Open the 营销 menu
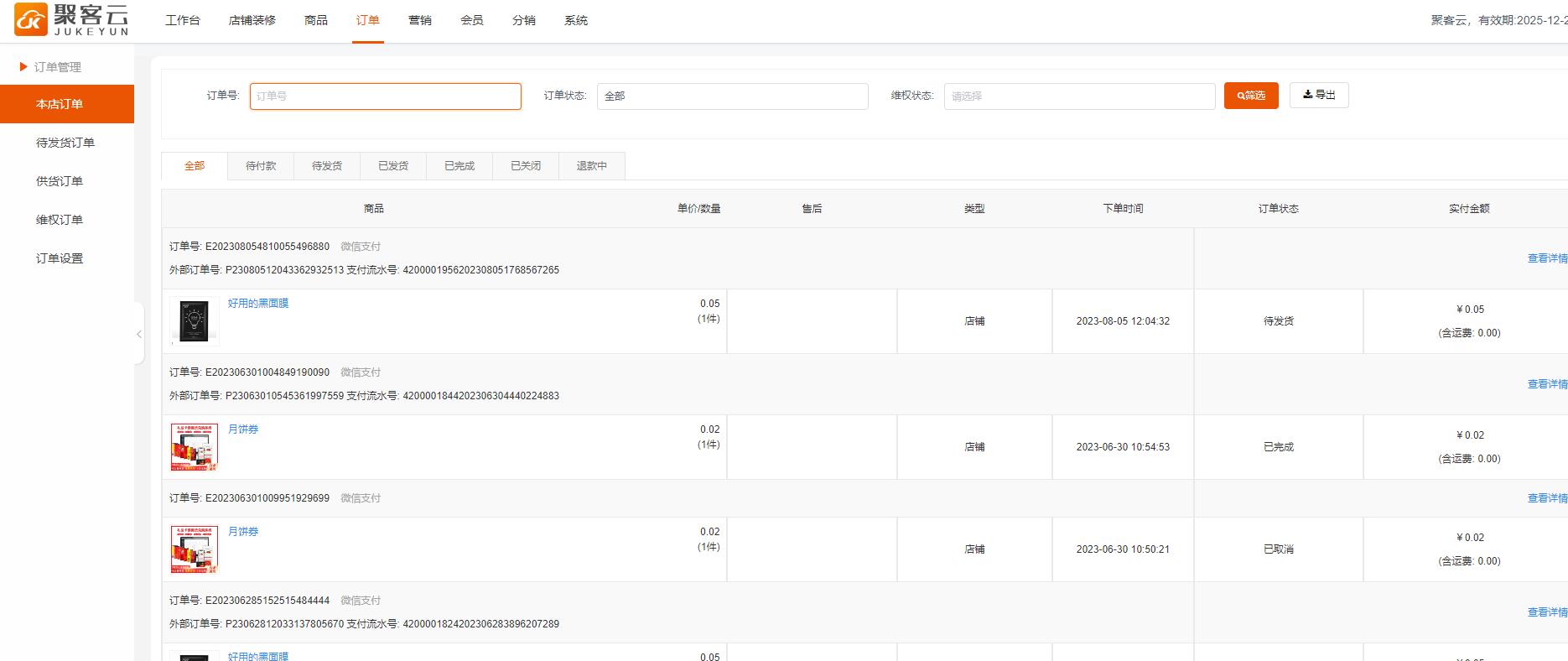 [420, 20]
